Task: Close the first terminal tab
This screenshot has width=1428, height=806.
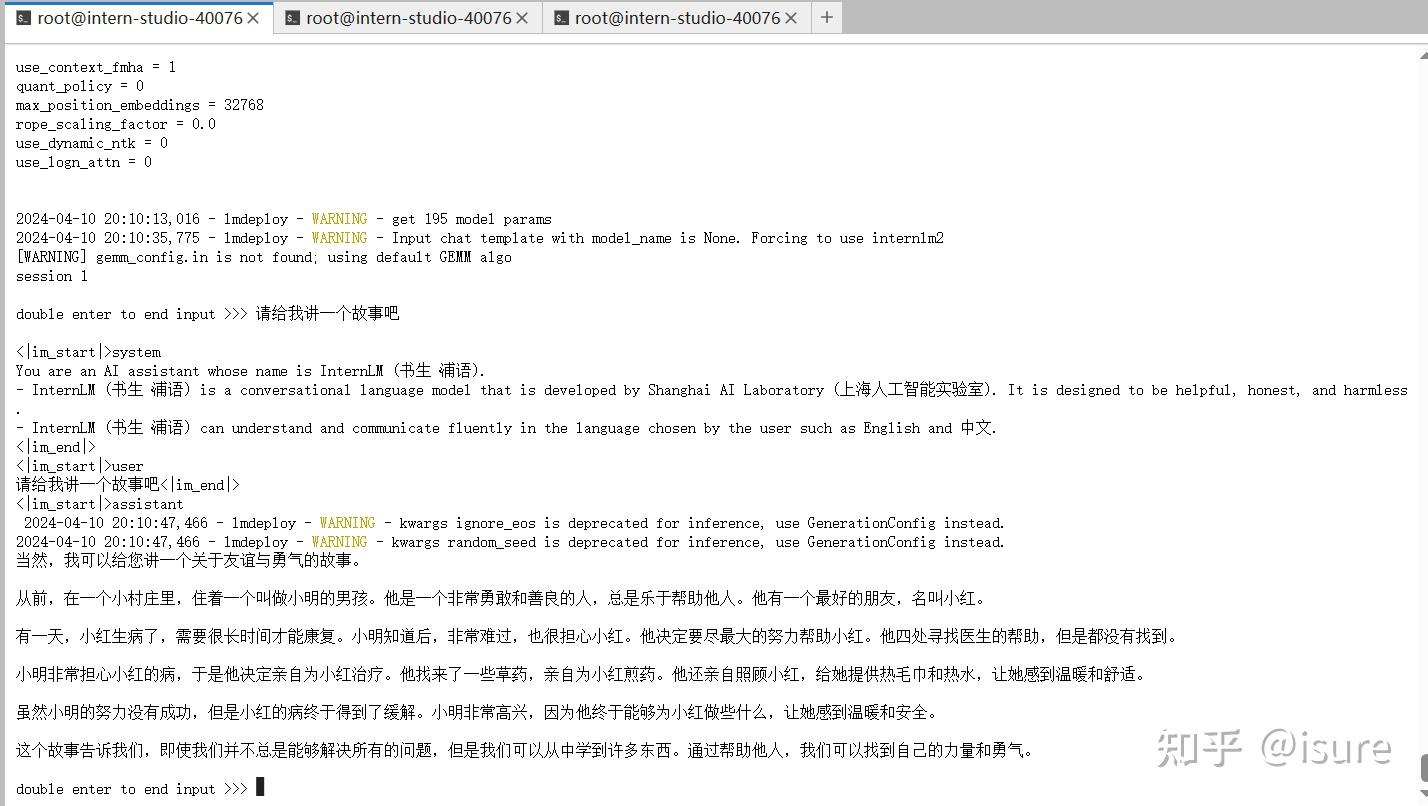Action: [x=254, y=17]
